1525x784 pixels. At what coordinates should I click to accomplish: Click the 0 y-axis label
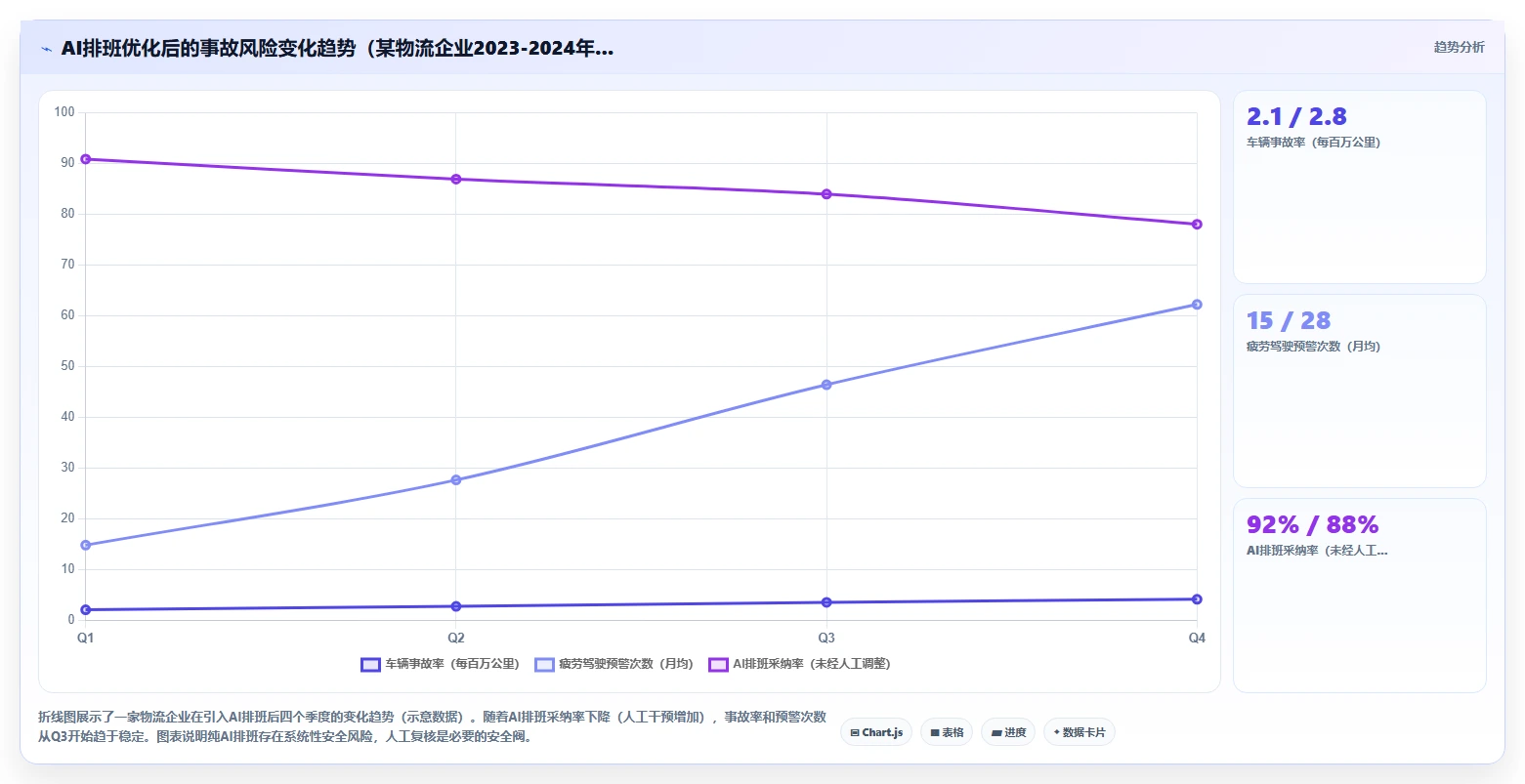(x=71, y=620)
